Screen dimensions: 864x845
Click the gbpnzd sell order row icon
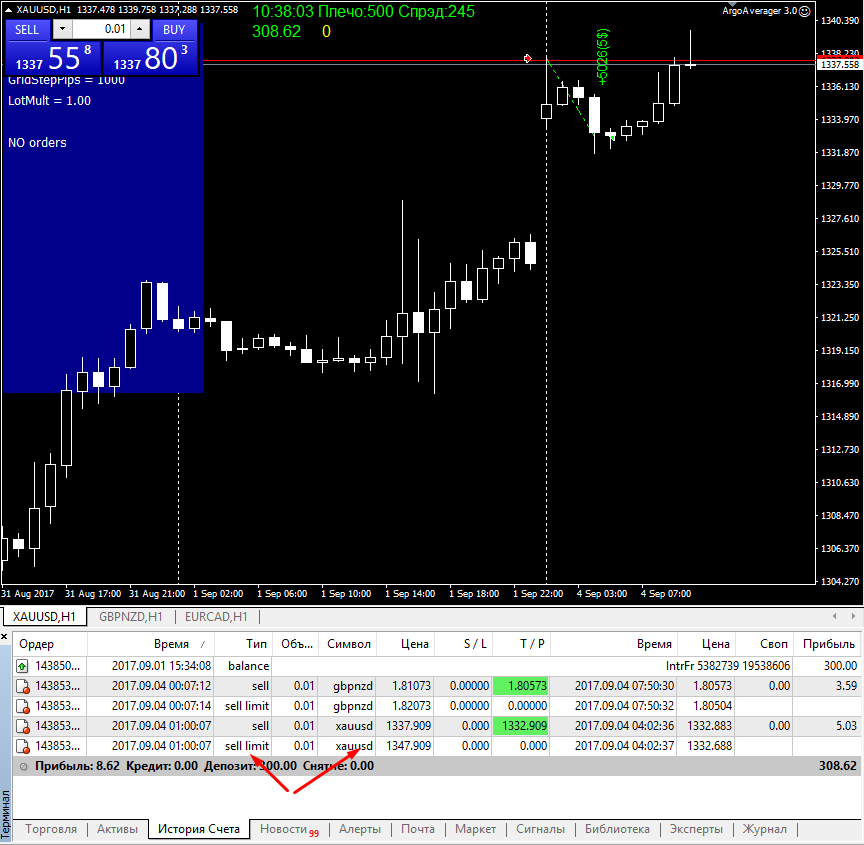pos(22,686)
